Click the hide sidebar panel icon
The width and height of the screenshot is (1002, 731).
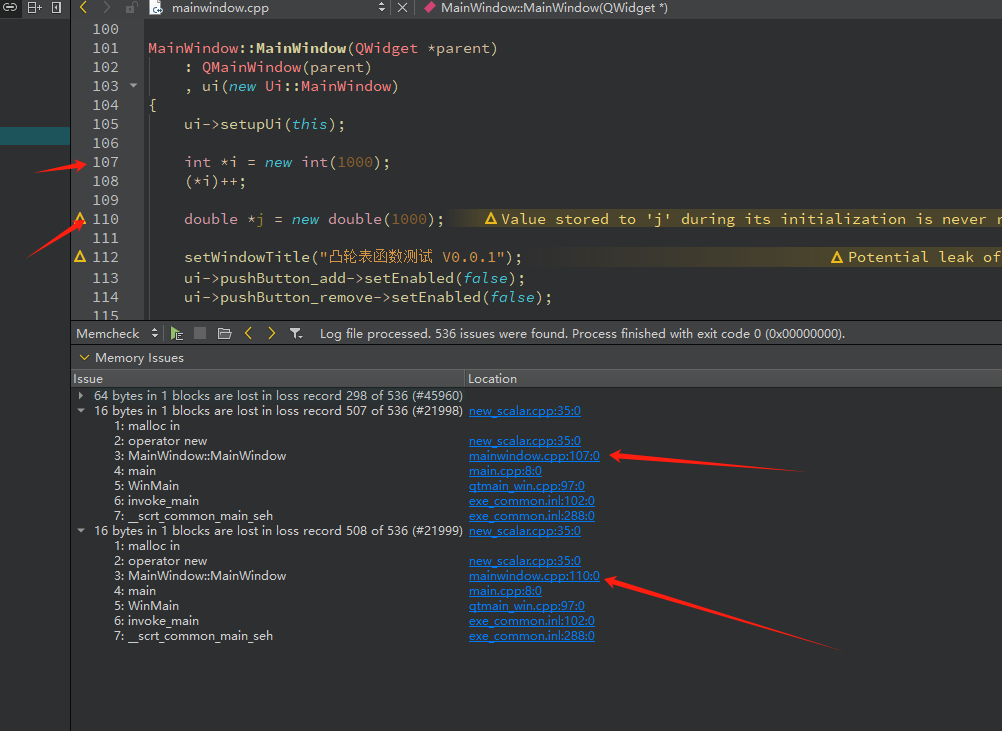(56, 8)
